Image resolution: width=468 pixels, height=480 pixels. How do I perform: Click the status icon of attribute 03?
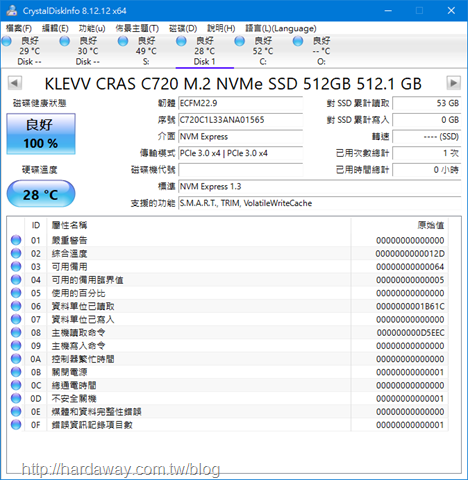click(x=16, y=266)
